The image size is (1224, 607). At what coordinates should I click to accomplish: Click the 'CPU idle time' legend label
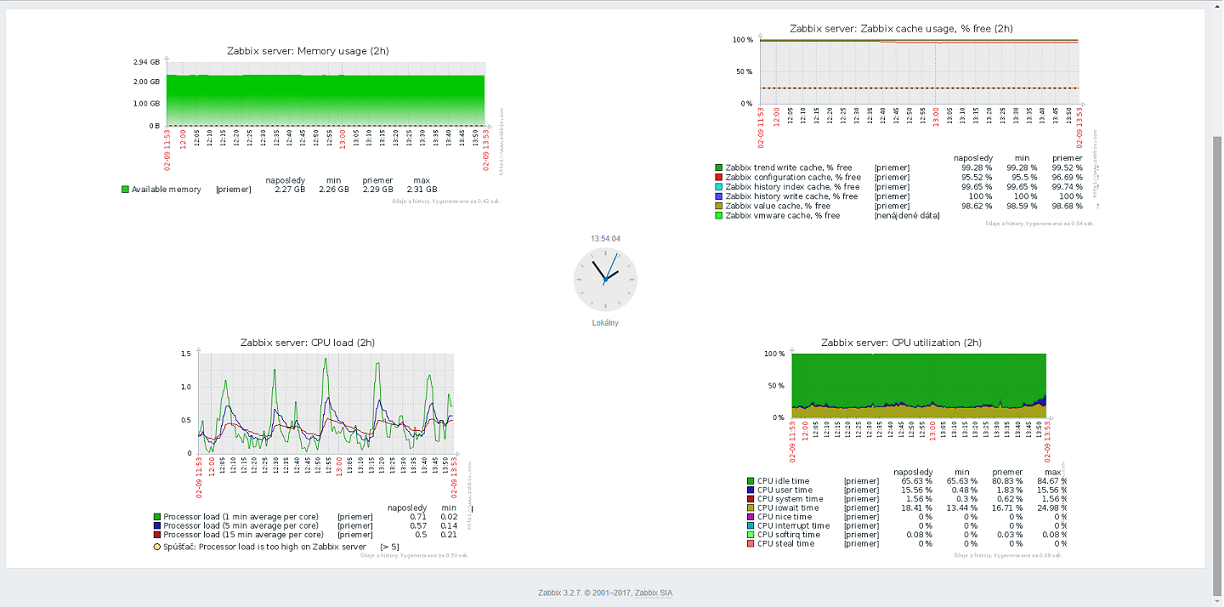783,481
